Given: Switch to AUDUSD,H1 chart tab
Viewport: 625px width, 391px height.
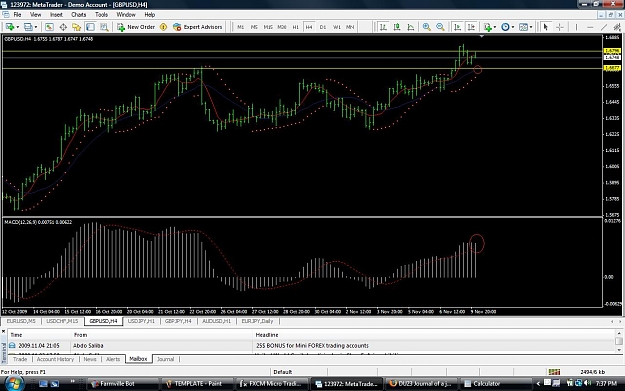Looking at the screenshot, I should pyautogui.click(x=216, y=321).
